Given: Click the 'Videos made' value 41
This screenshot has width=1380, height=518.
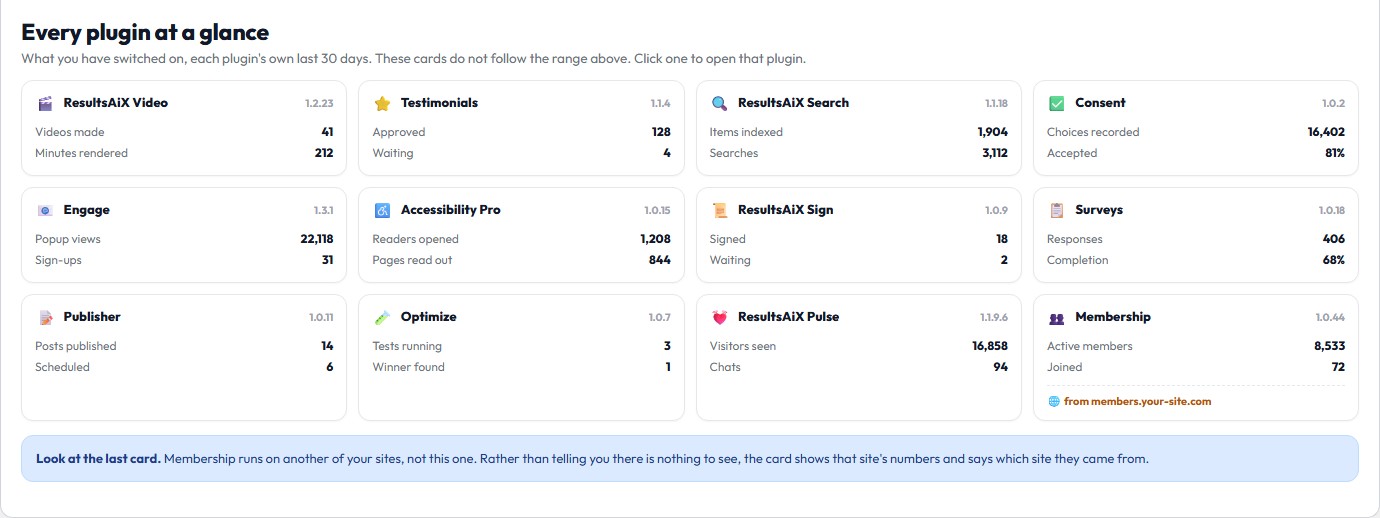Looking at the screenshot, I should coord(327,132).
